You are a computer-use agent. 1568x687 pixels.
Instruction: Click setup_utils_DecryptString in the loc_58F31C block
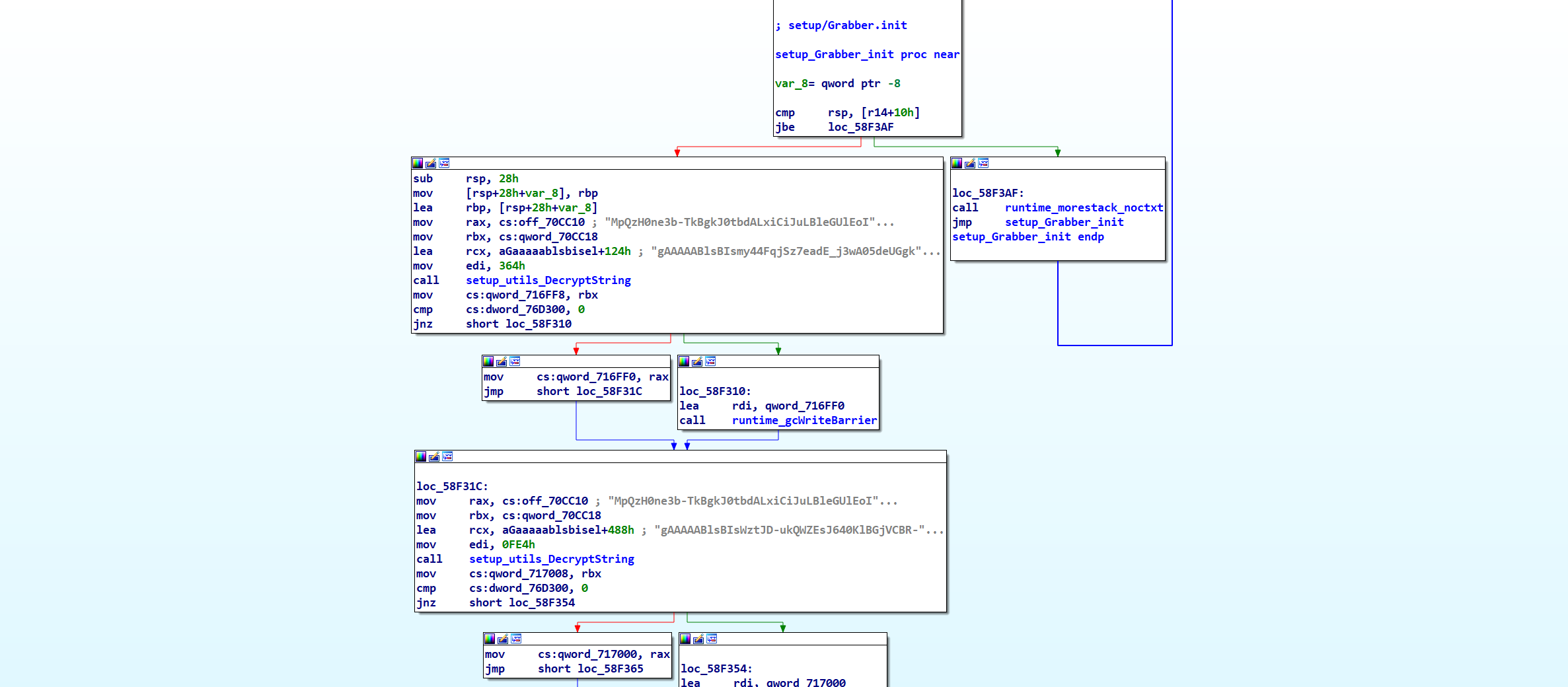click(x=551, y=559)
